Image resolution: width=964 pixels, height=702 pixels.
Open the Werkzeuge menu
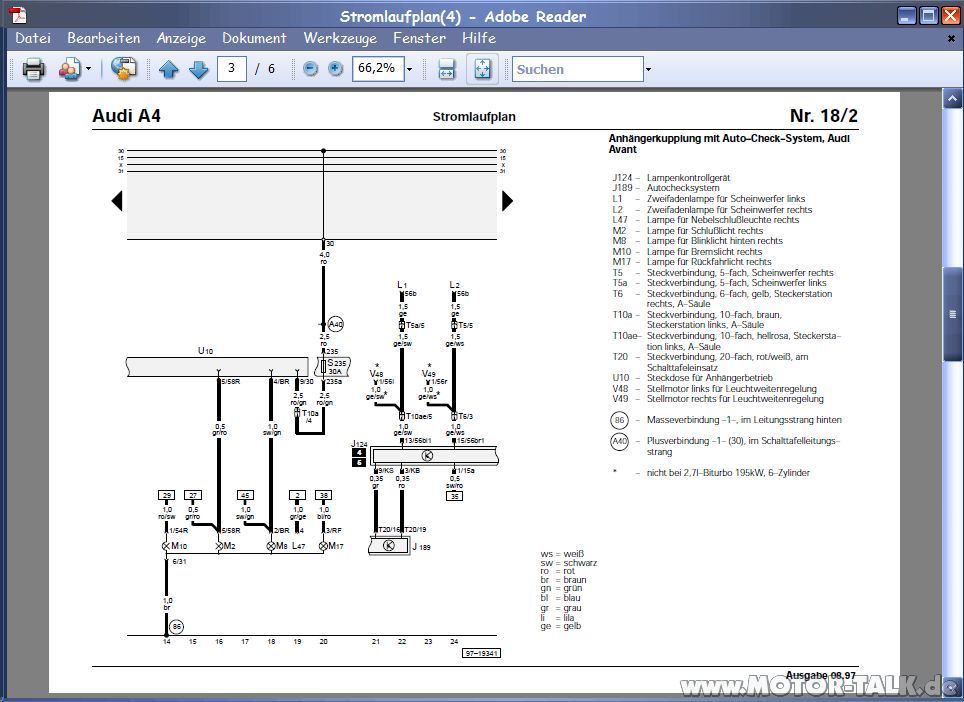coord(340,38)
